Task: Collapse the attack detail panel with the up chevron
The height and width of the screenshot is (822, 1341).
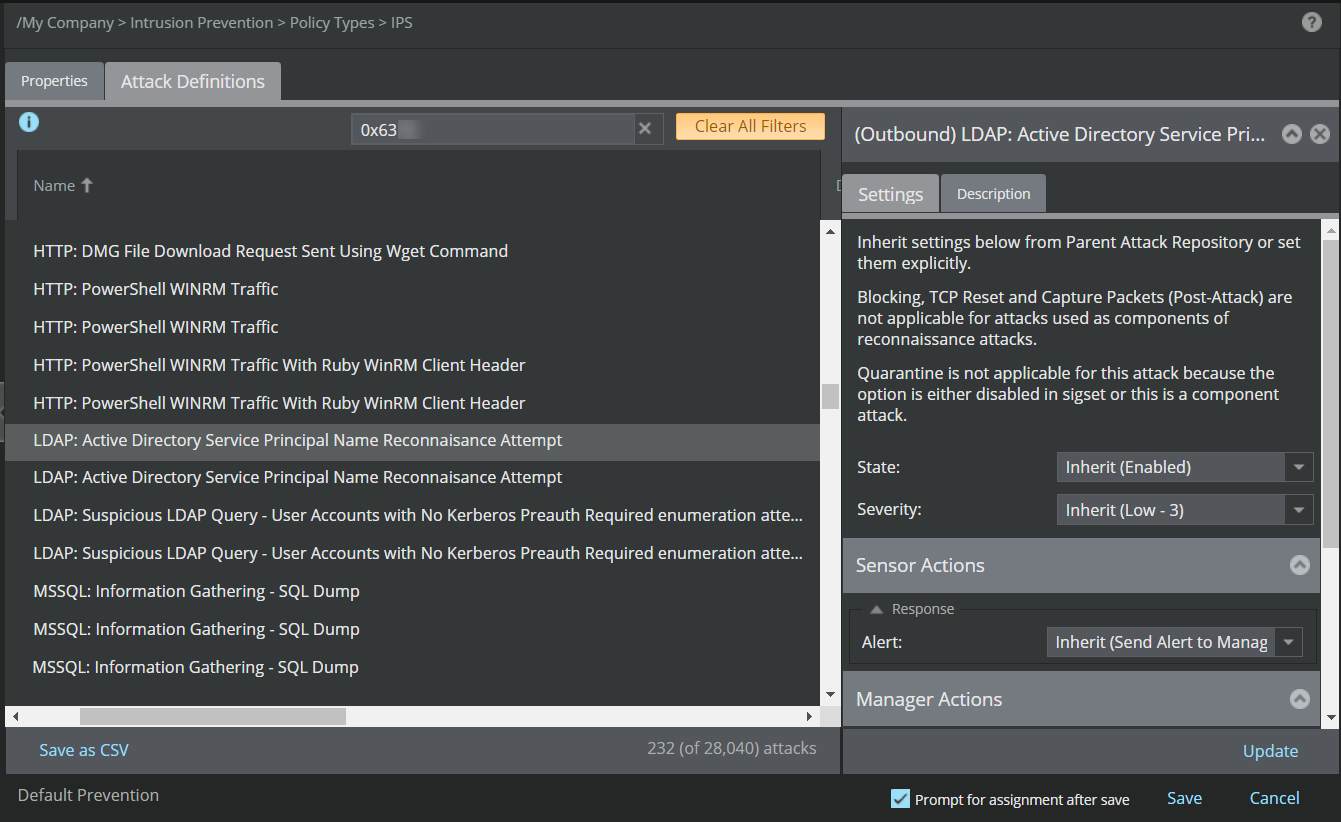Action: pos(1292,134)
